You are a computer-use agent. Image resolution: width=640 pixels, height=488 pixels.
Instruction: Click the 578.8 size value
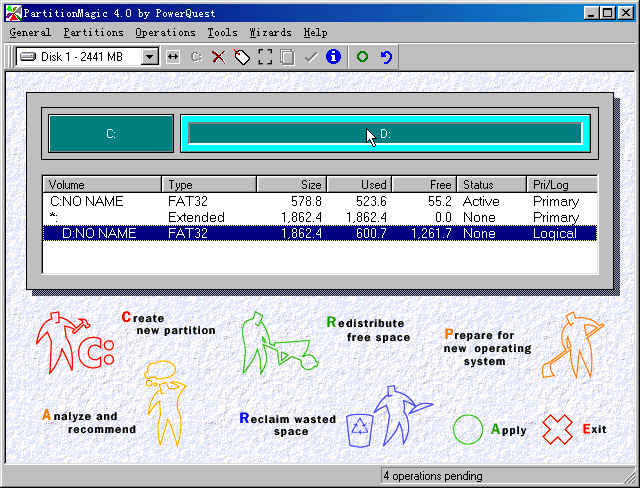(x=306, y=201)
